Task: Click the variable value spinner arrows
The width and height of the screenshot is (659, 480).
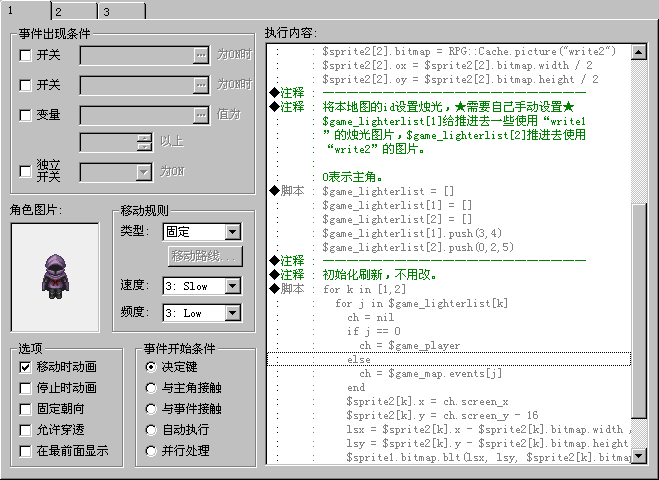Action: coord(144,142)
